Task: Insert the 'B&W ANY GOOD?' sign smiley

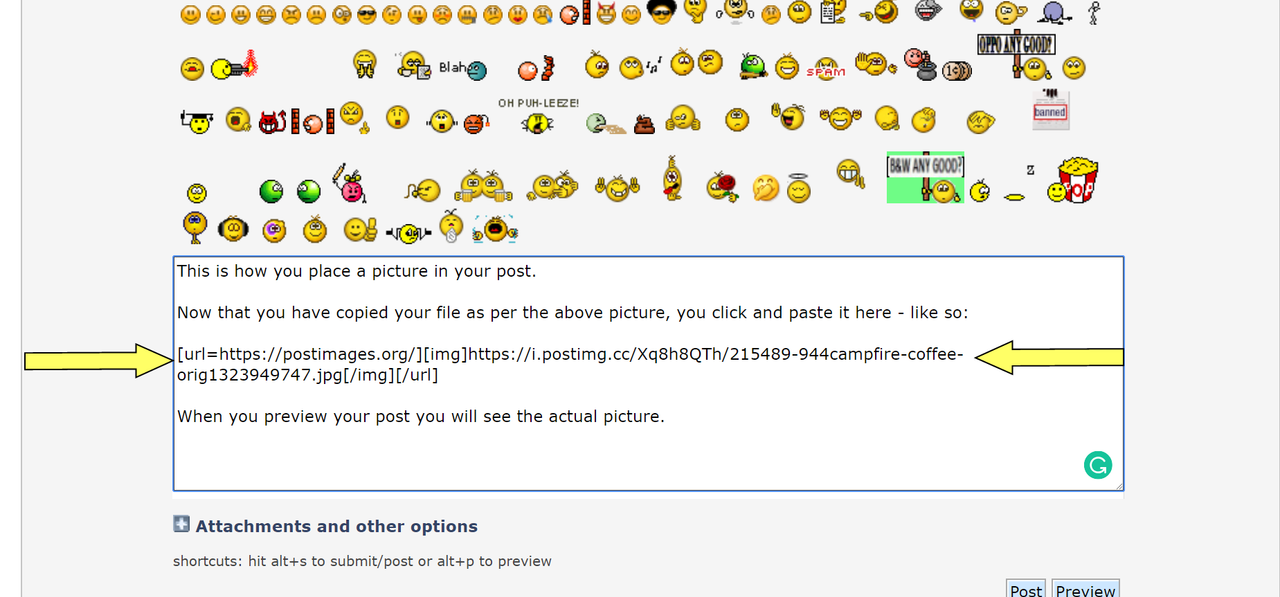Action: 925,178
